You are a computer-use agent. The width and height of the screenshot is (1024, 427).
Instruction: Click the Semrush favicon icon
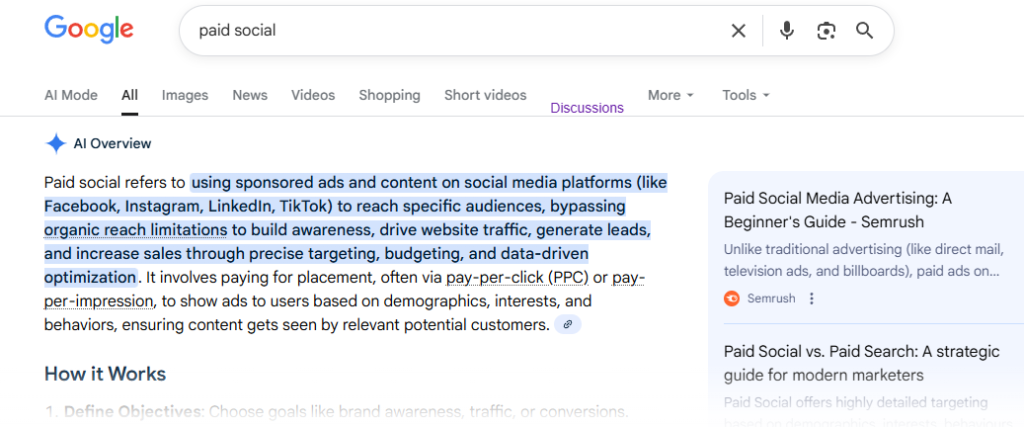tap(732, 298)
